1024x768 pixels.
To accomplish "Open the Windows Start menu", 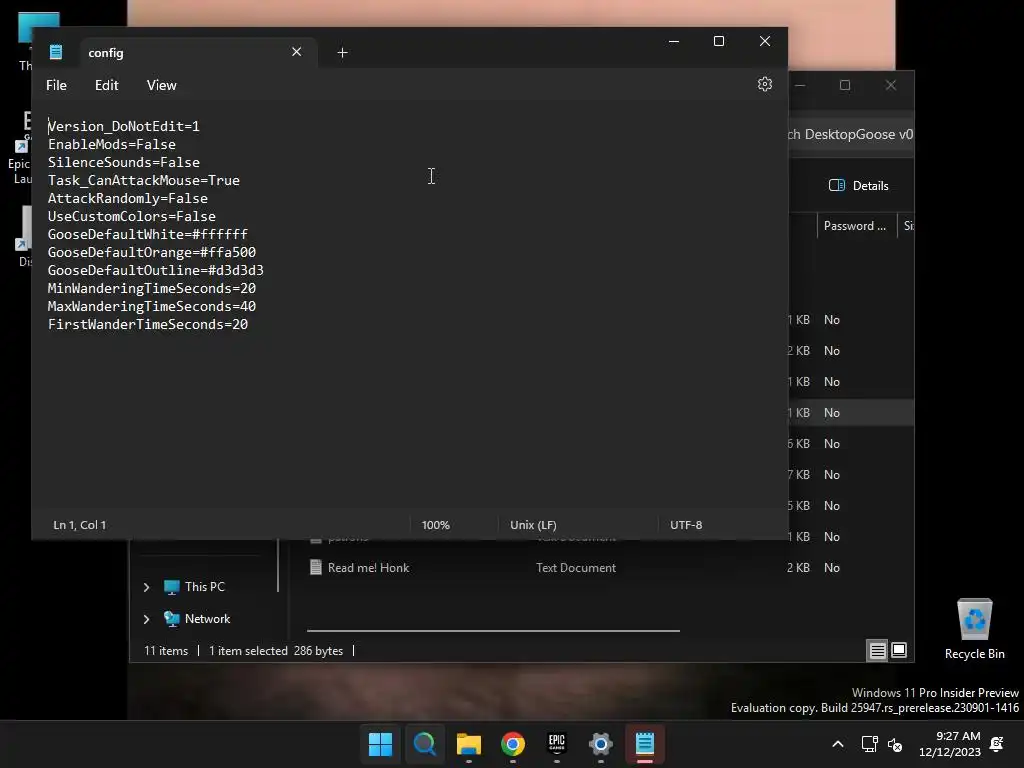I will point(380,744).
